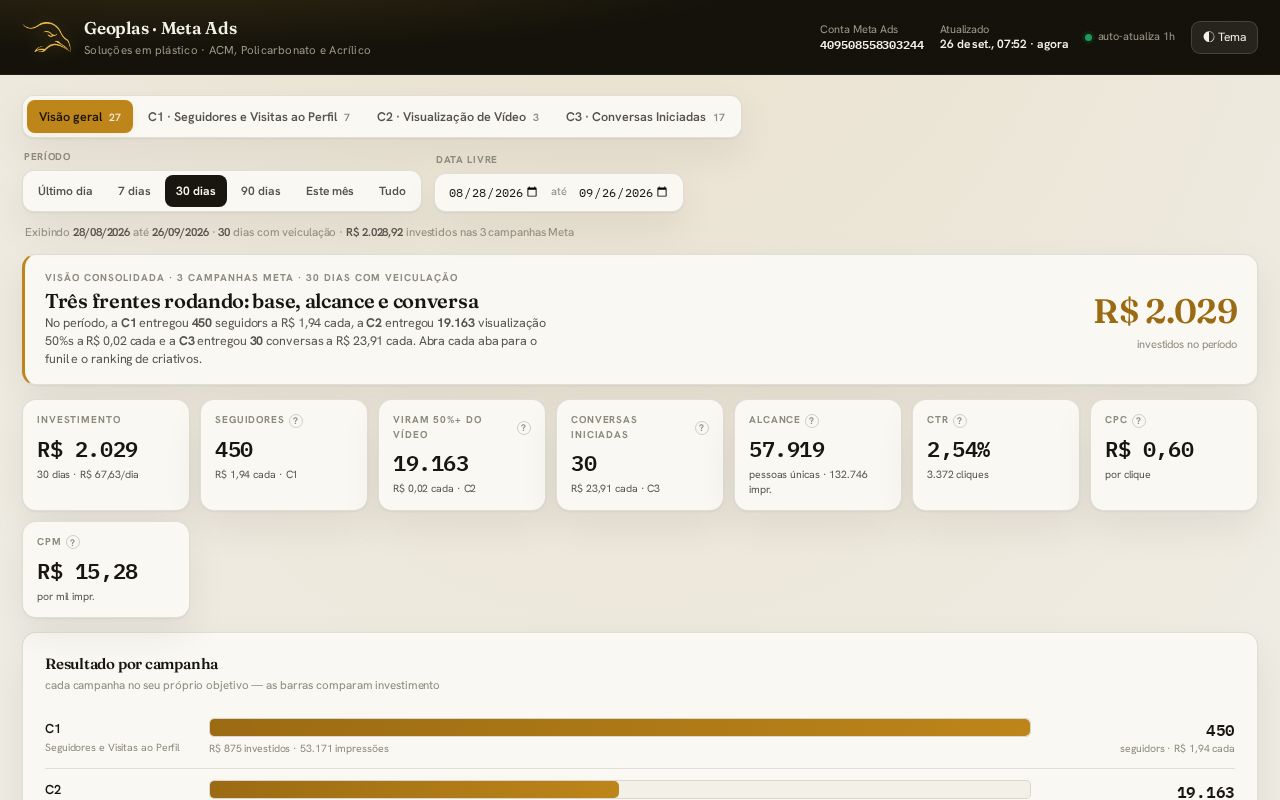
Task: Click start date field 08/28/2026
Action: (493, 192)
